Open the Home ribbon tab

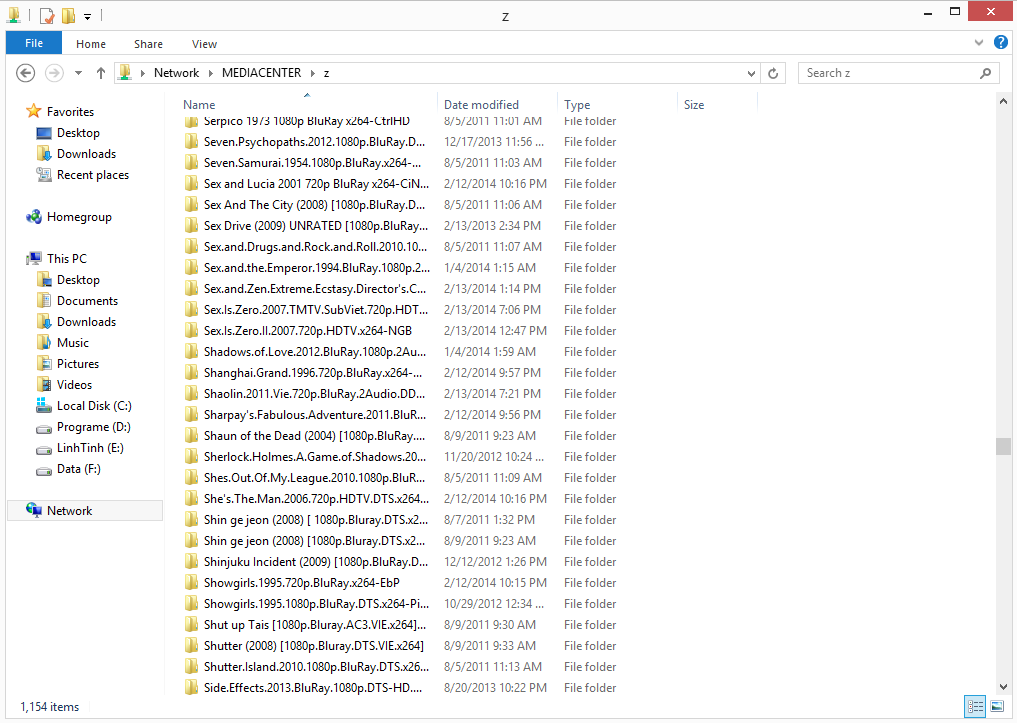pos(91,44)
